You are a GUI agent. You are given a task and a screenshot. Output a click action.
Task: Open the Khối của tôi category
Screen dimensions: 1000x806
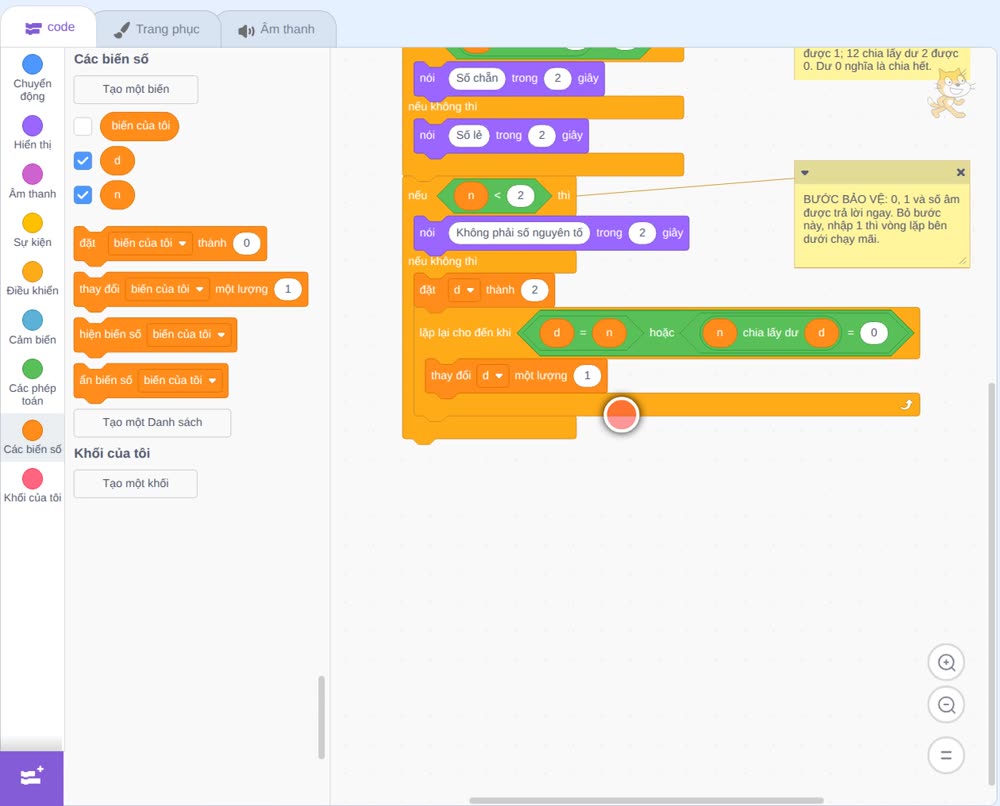click(x=33, y=486)
